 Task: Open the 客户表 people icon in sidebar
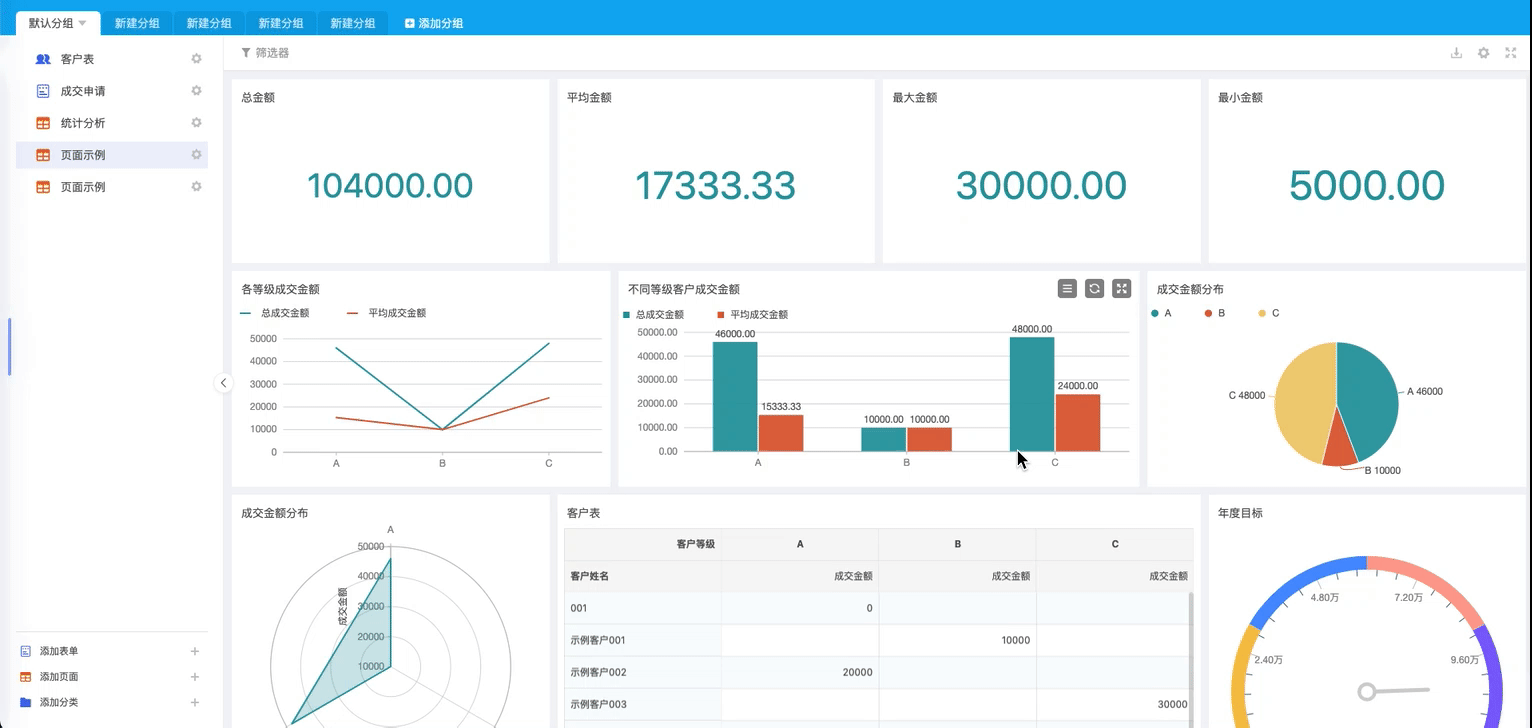click(x=43, y=59)
